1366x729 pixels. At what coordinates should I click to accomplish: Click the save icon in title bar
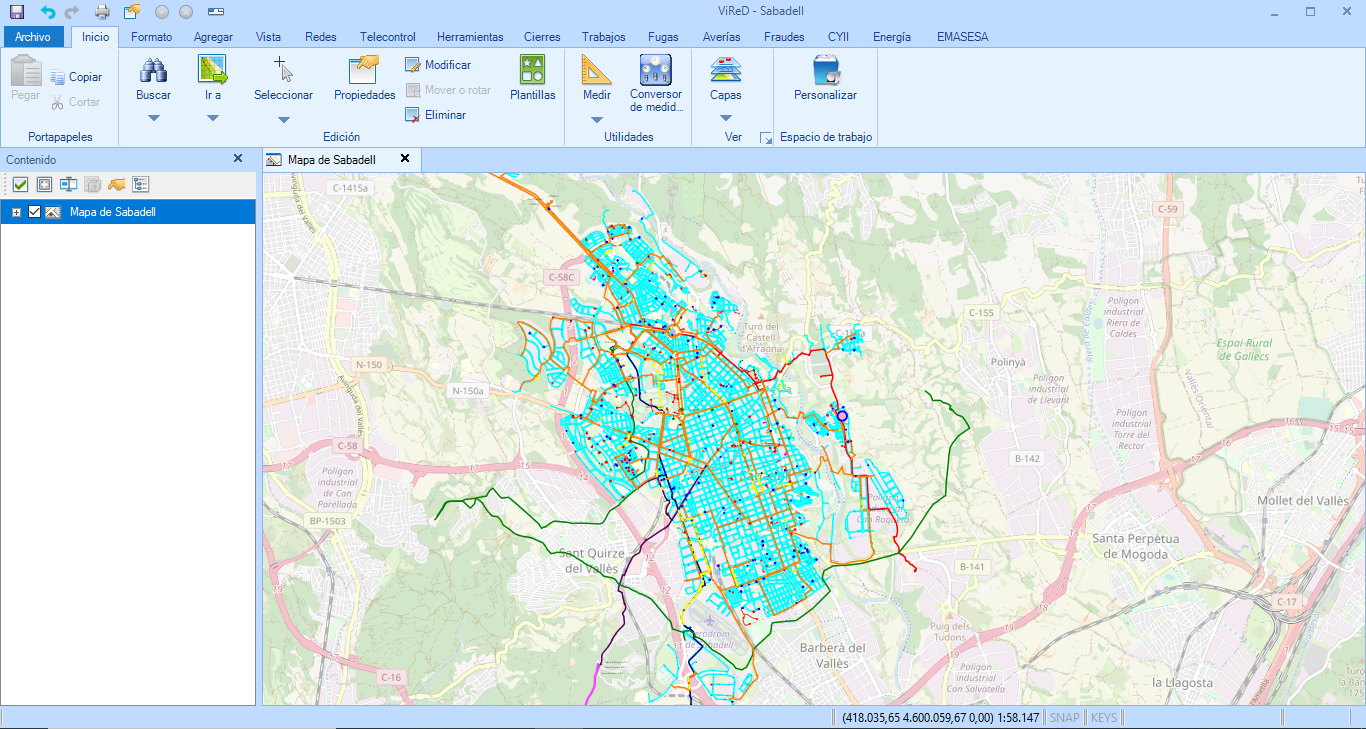click(17, 12)
